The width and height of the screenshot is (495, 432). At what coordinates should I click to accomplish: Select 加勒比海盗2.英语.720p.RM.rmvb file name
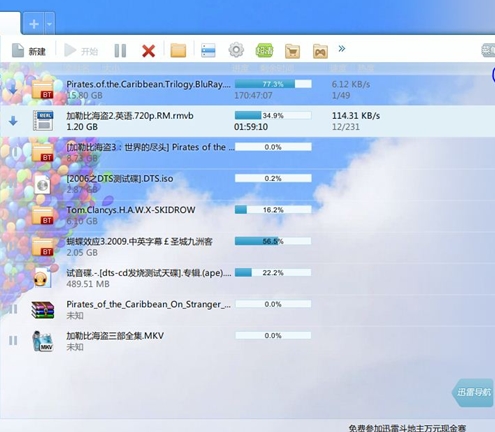(x=130, y=116)
